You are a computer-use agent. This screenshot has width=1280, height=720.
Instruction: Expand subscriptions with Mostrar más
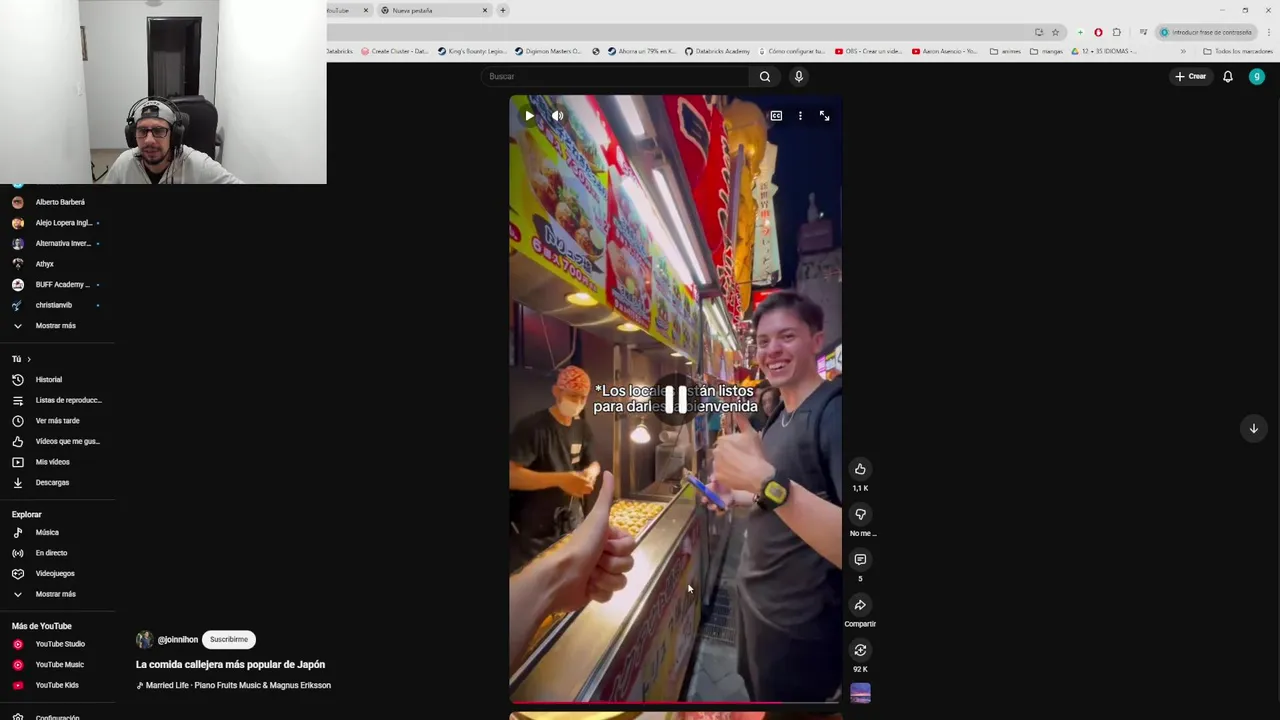[x=57, y=326]
